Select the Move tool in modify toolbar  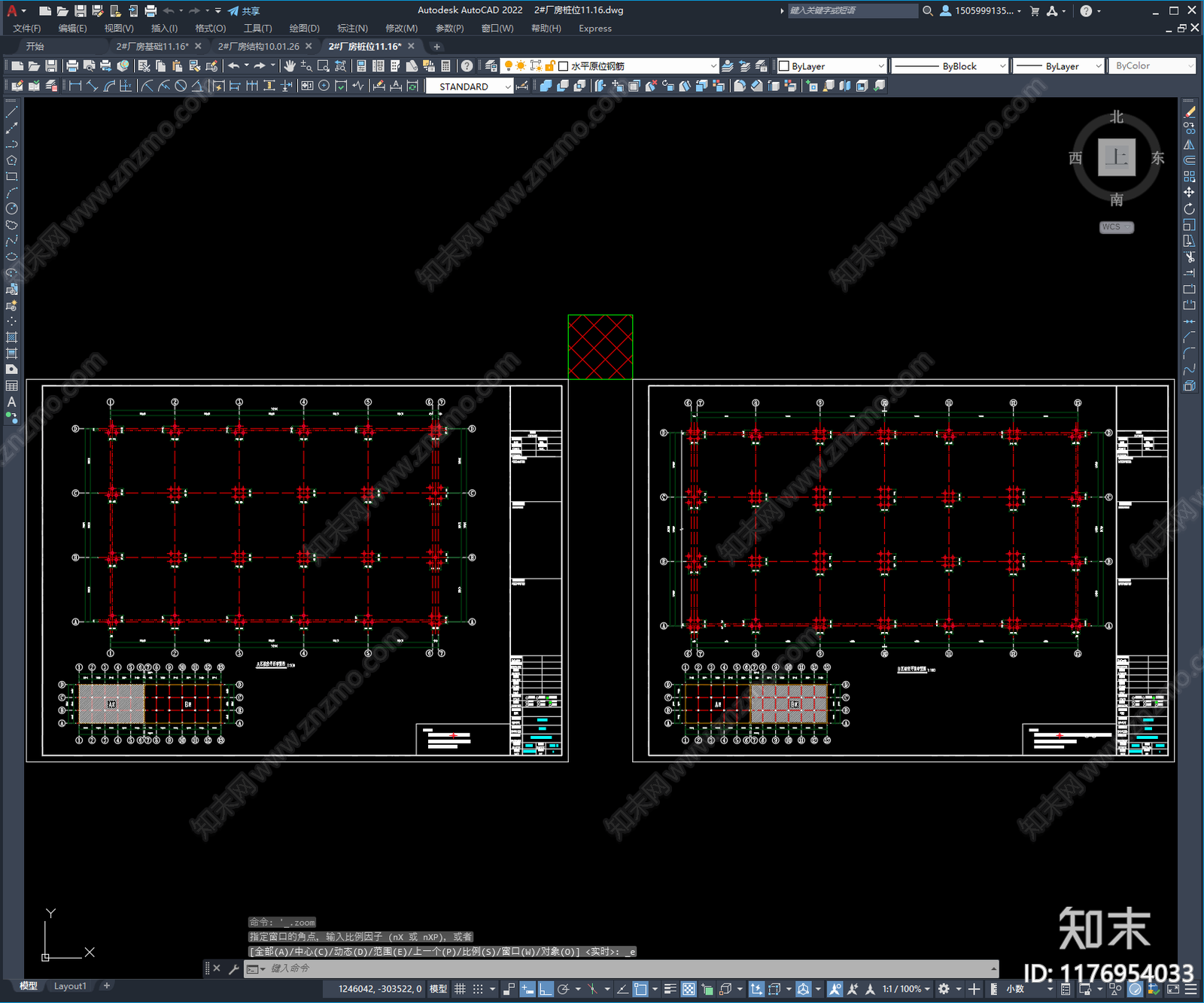[x=1189, y=192]
